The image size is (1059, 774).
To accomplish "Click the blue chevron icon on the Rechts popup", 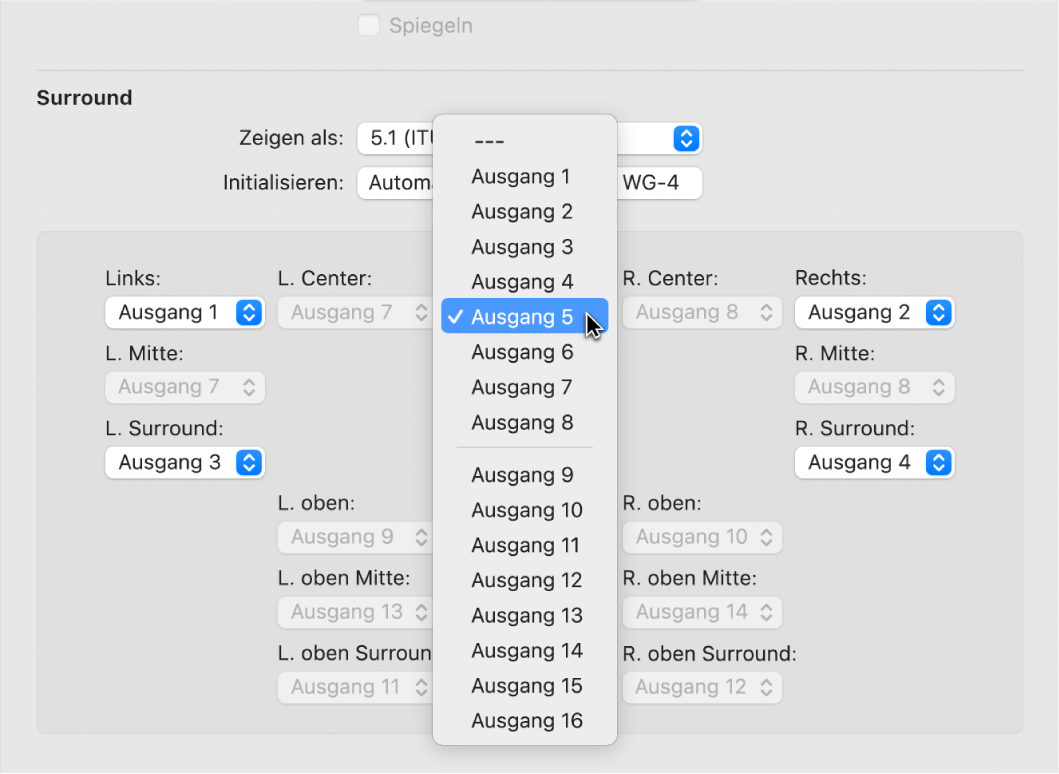I will pyautogui.click(x=938, y=312).
